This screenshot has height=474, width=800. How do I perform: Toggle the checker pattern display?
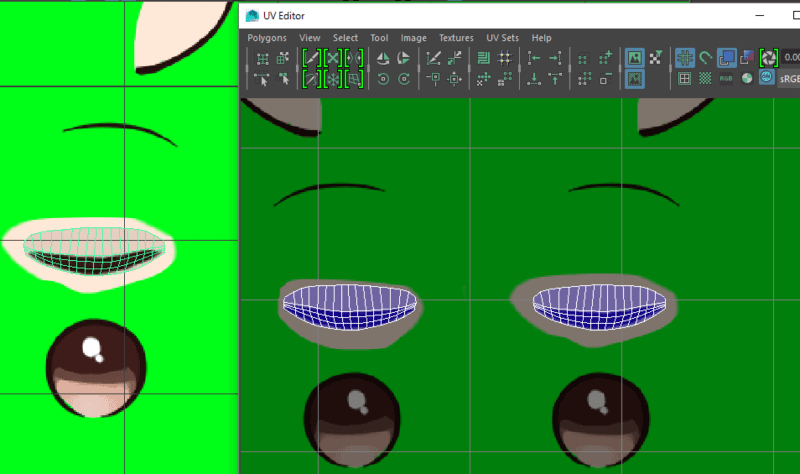tap(706, 78)
